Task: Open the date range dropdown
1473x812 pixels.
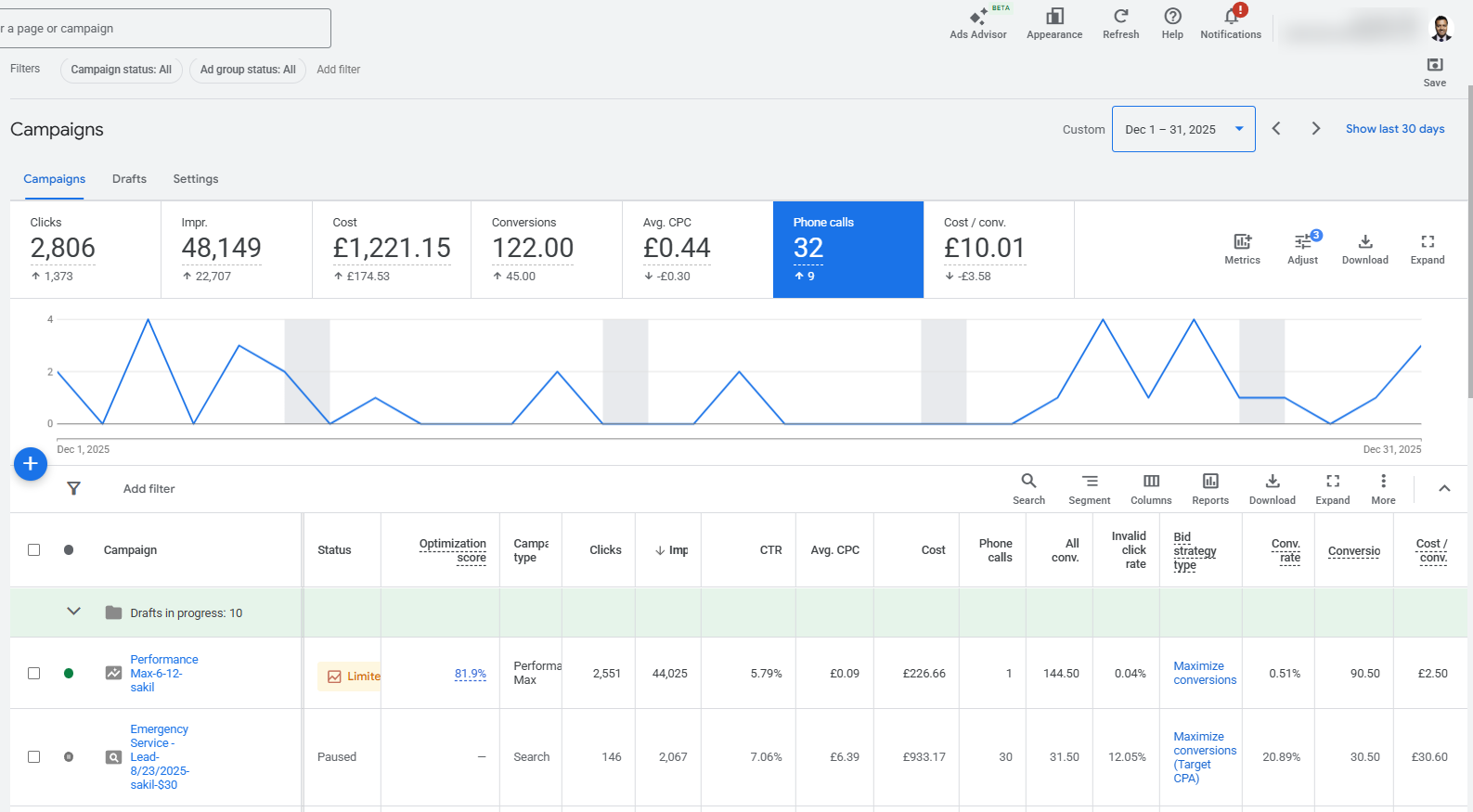Action: point(1183,129)
